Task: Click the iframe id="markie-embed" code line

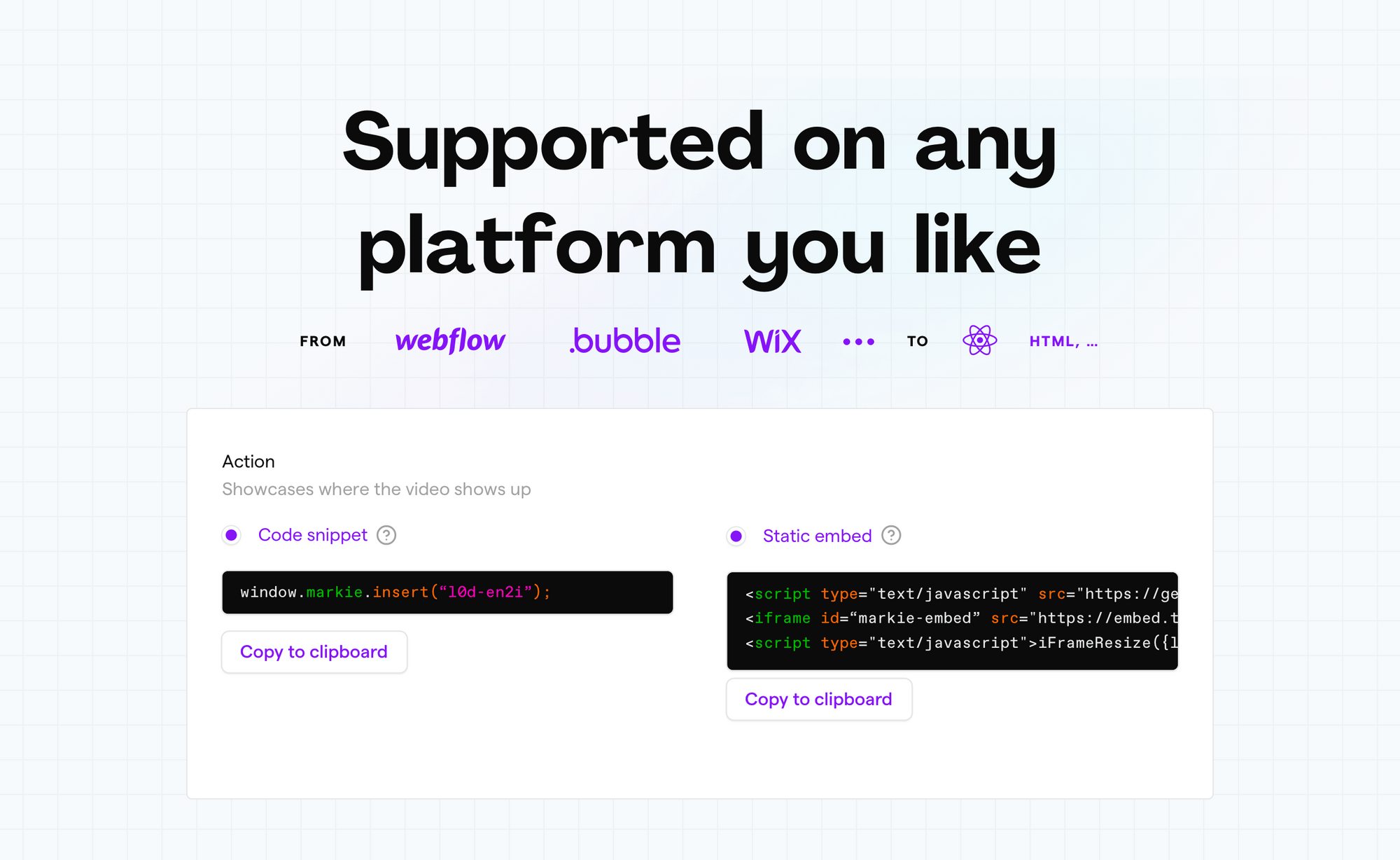Action: [x=962, y=618]
